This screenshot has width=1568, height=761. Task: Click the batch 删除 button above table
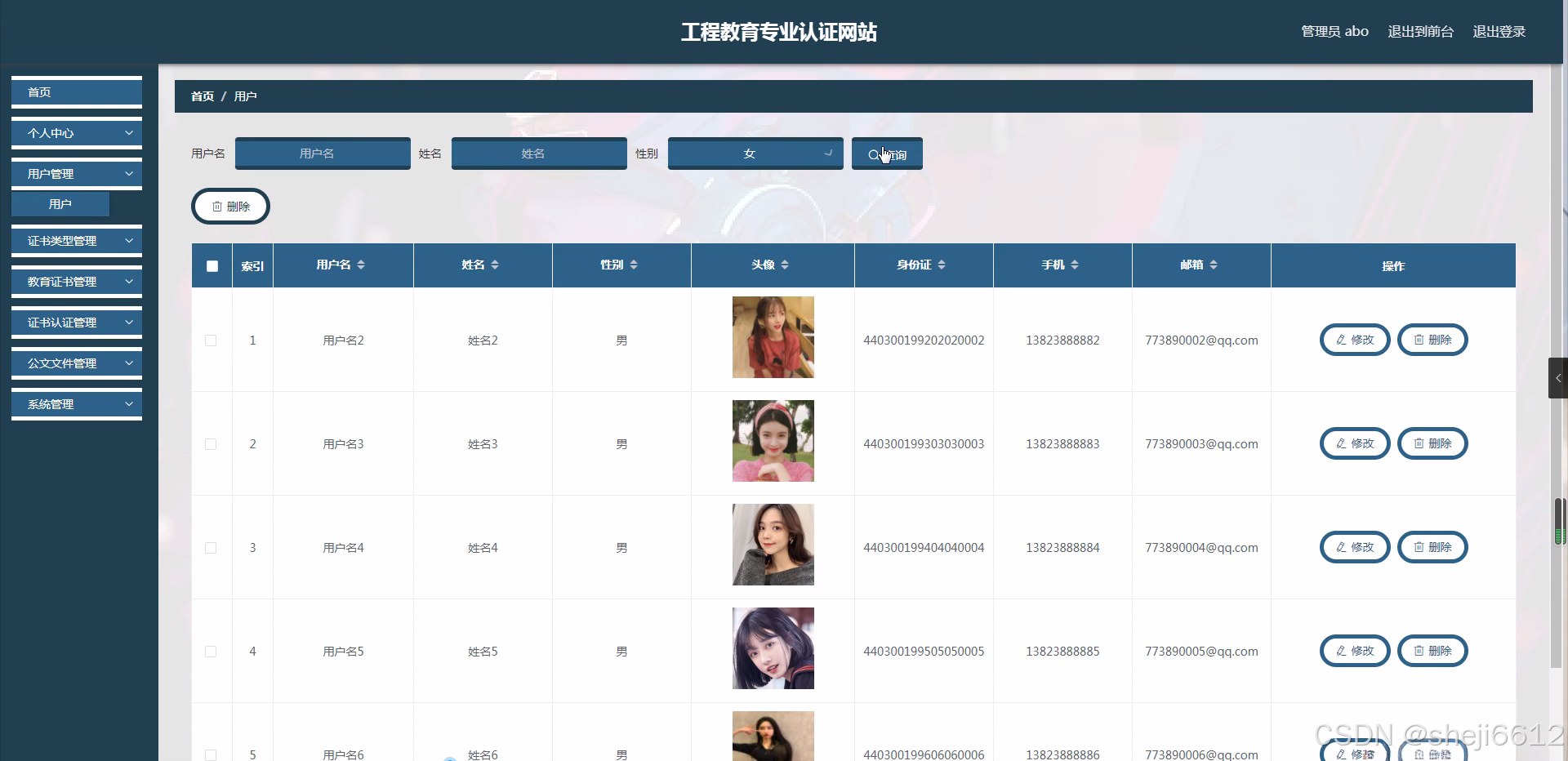230,207
